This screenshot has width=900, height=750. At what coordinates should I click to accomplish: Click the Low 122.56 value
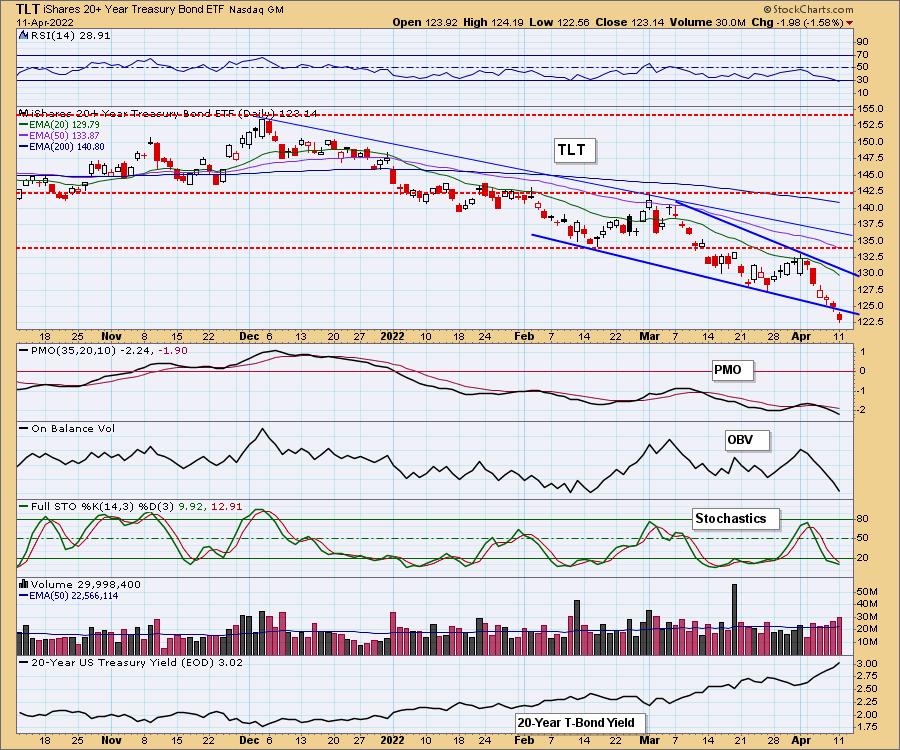click(x=560, y=22)
